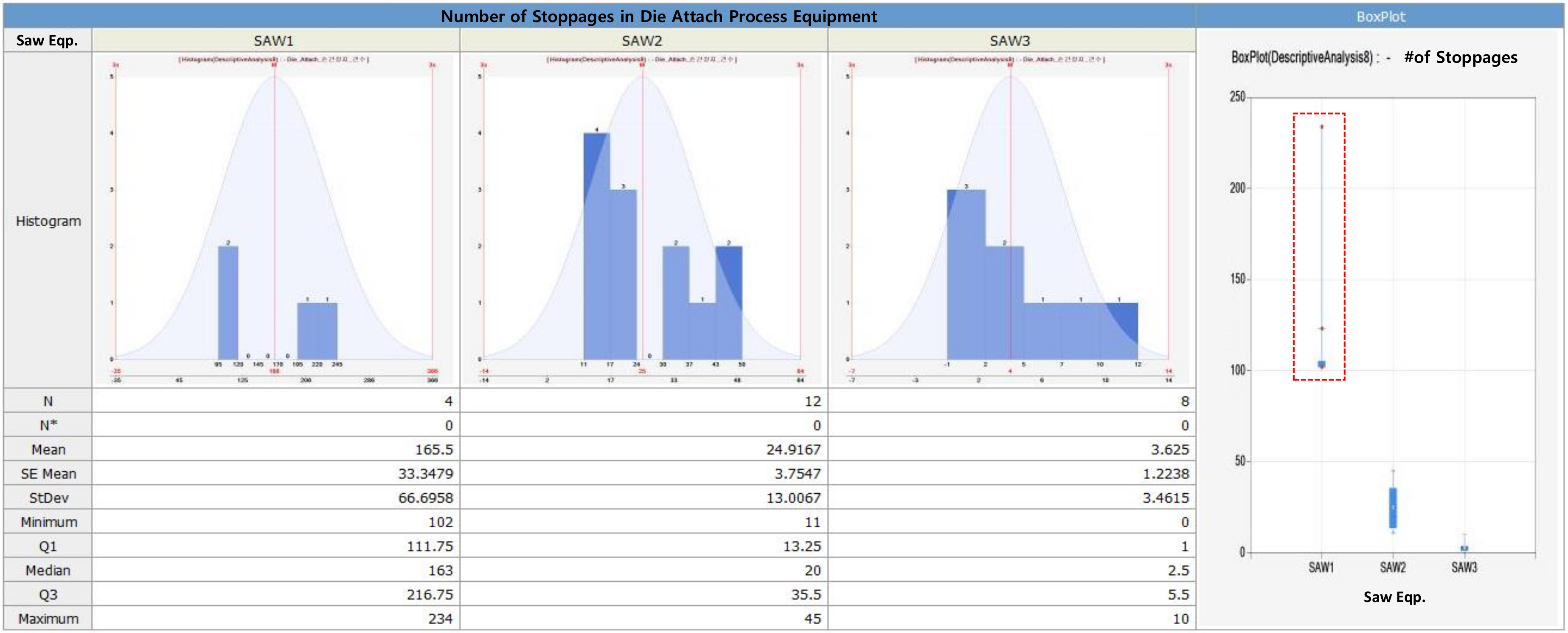This screenshot has width=1568, height=633.
Task: Click the SAW2 blue box in boxplot
Action: [x=1393, y=508]
